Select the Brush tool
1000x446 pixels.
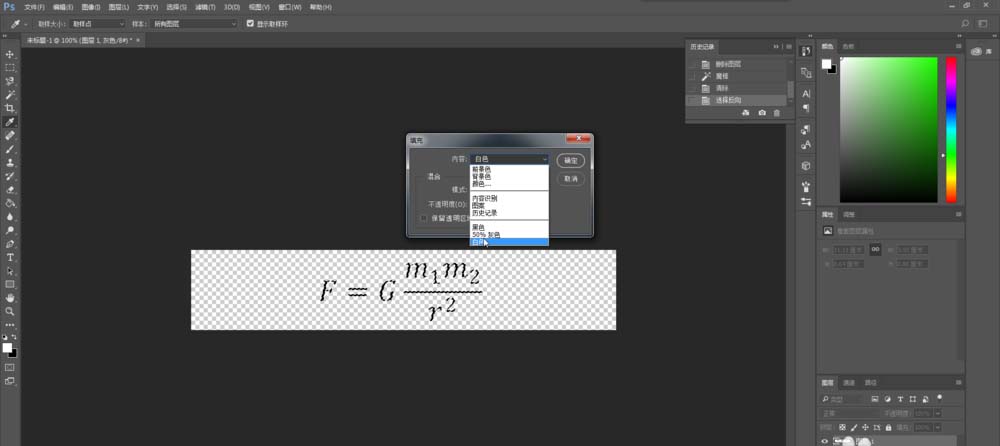click(10, 149)
